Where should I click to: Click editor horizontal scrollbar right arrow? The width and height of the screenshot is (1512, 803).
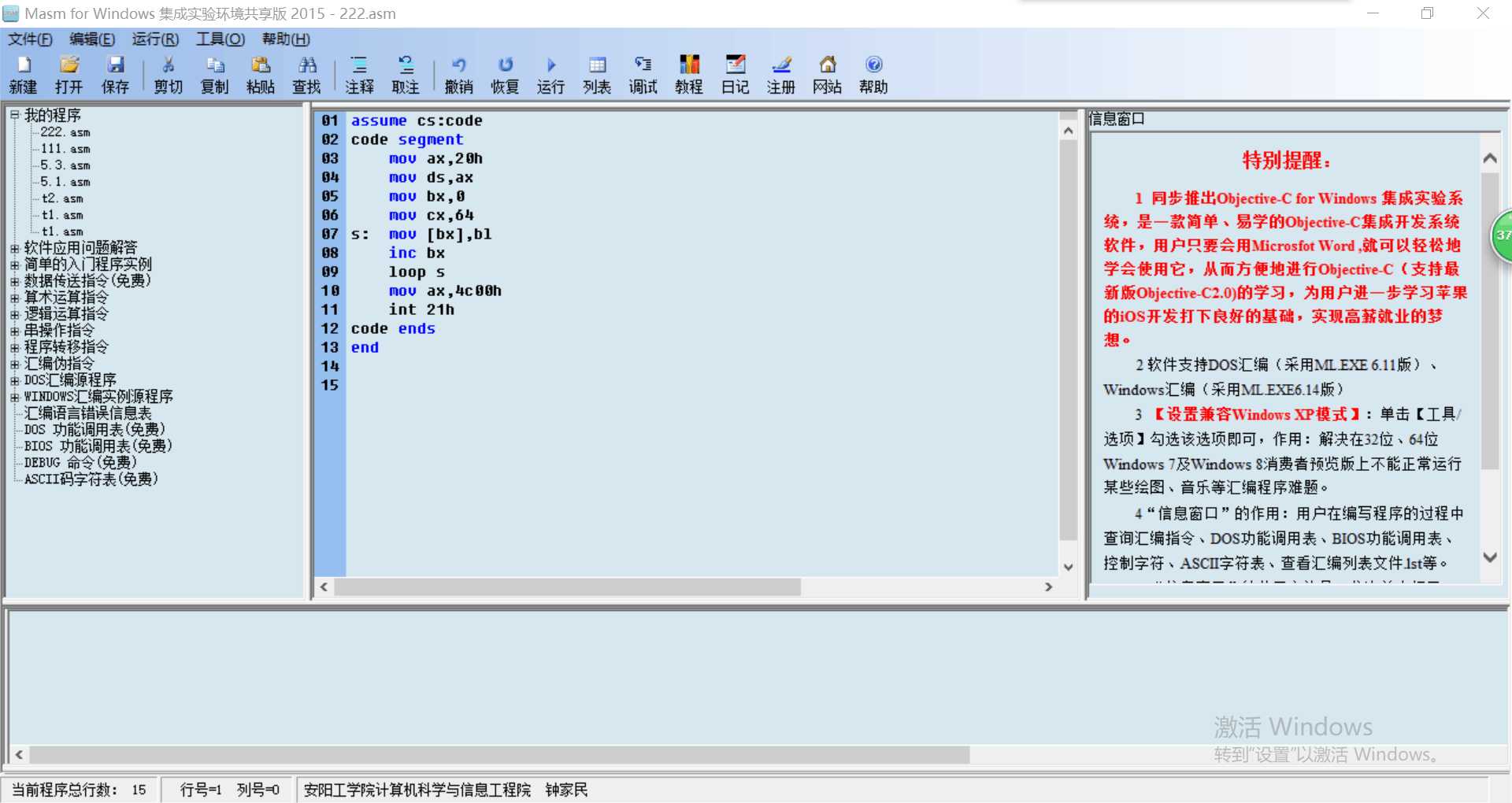[1048, 587]
